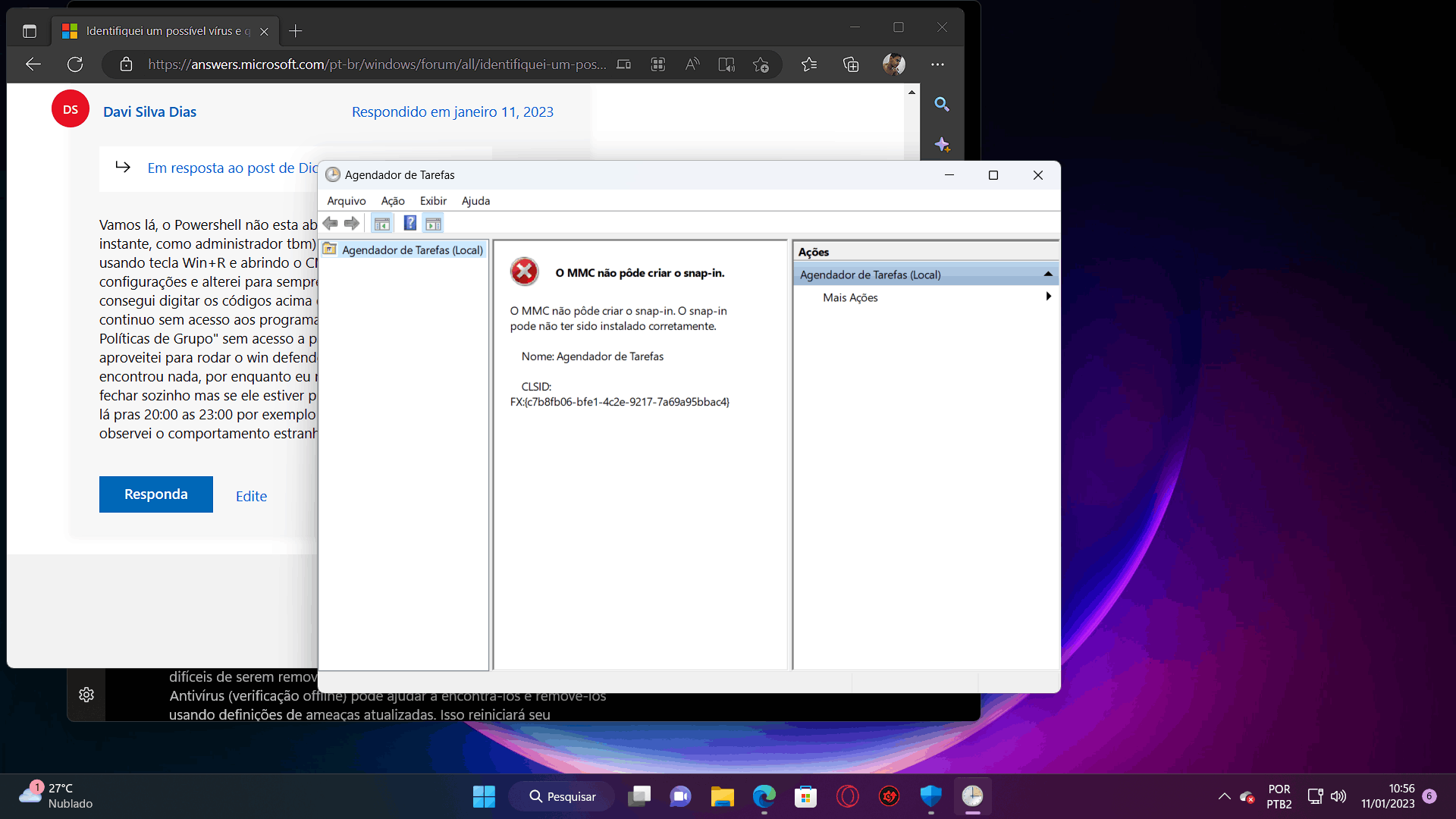
Task: Click the Edite link
Action: [251, 496]
